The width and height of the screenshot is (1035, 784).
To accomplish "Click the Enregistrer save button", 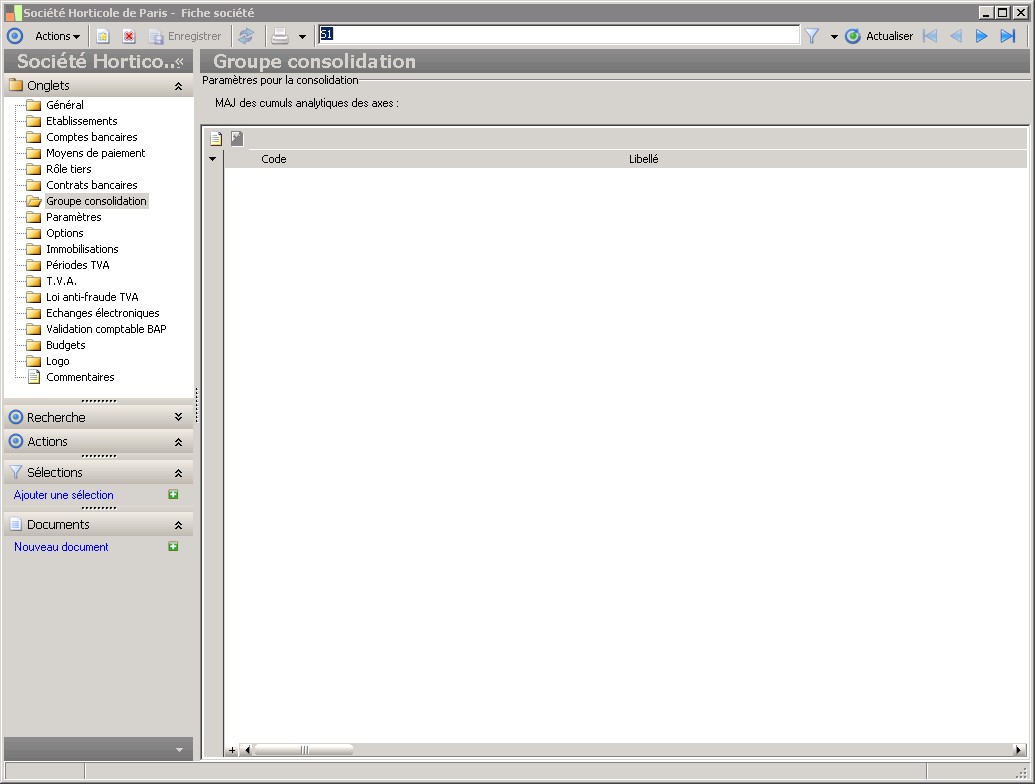I will click(185, 36).
